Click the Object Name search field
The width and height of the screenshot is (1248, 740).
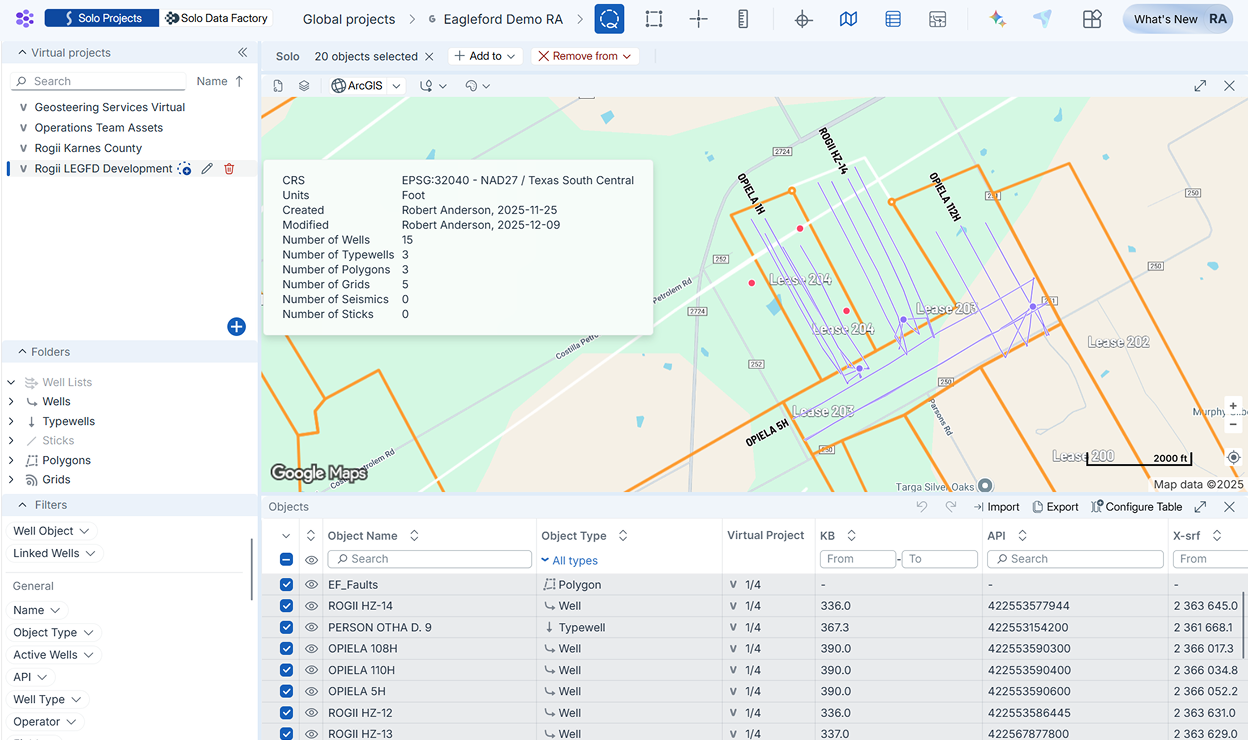(x=430, y=559)
